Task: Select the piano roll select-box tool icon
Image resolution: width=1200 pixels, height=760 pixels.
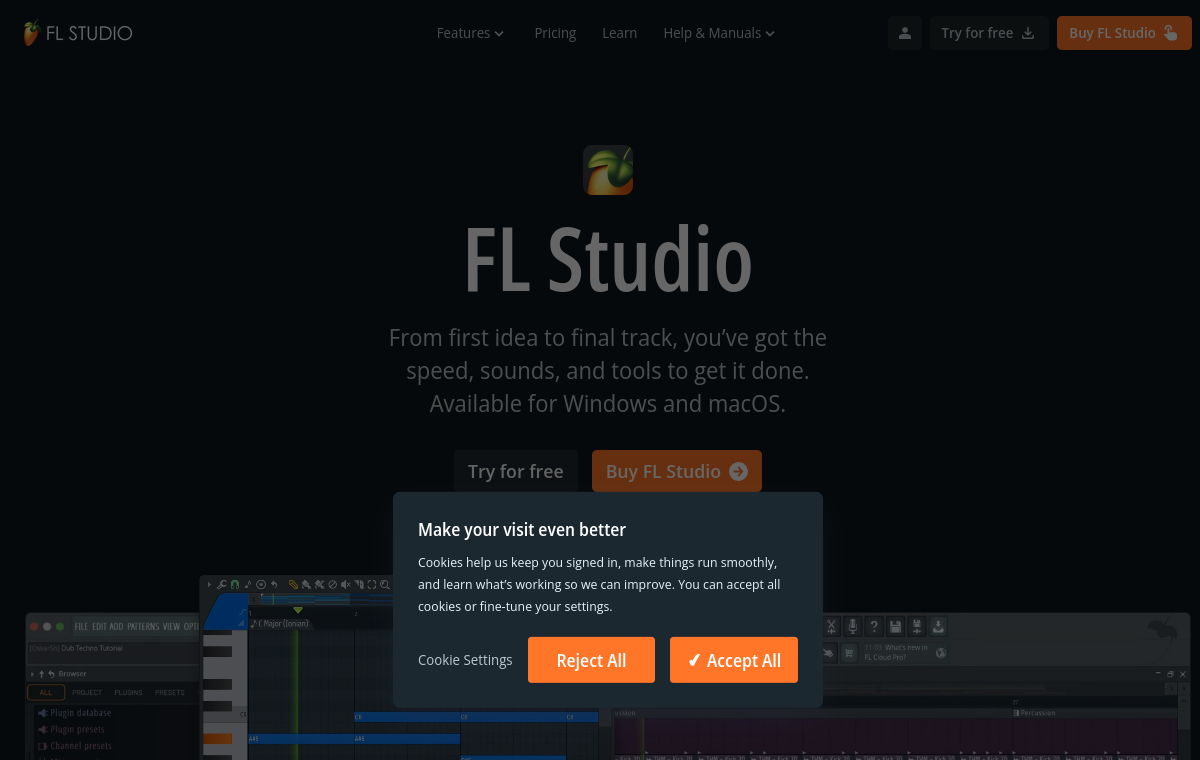Action: 371,585
